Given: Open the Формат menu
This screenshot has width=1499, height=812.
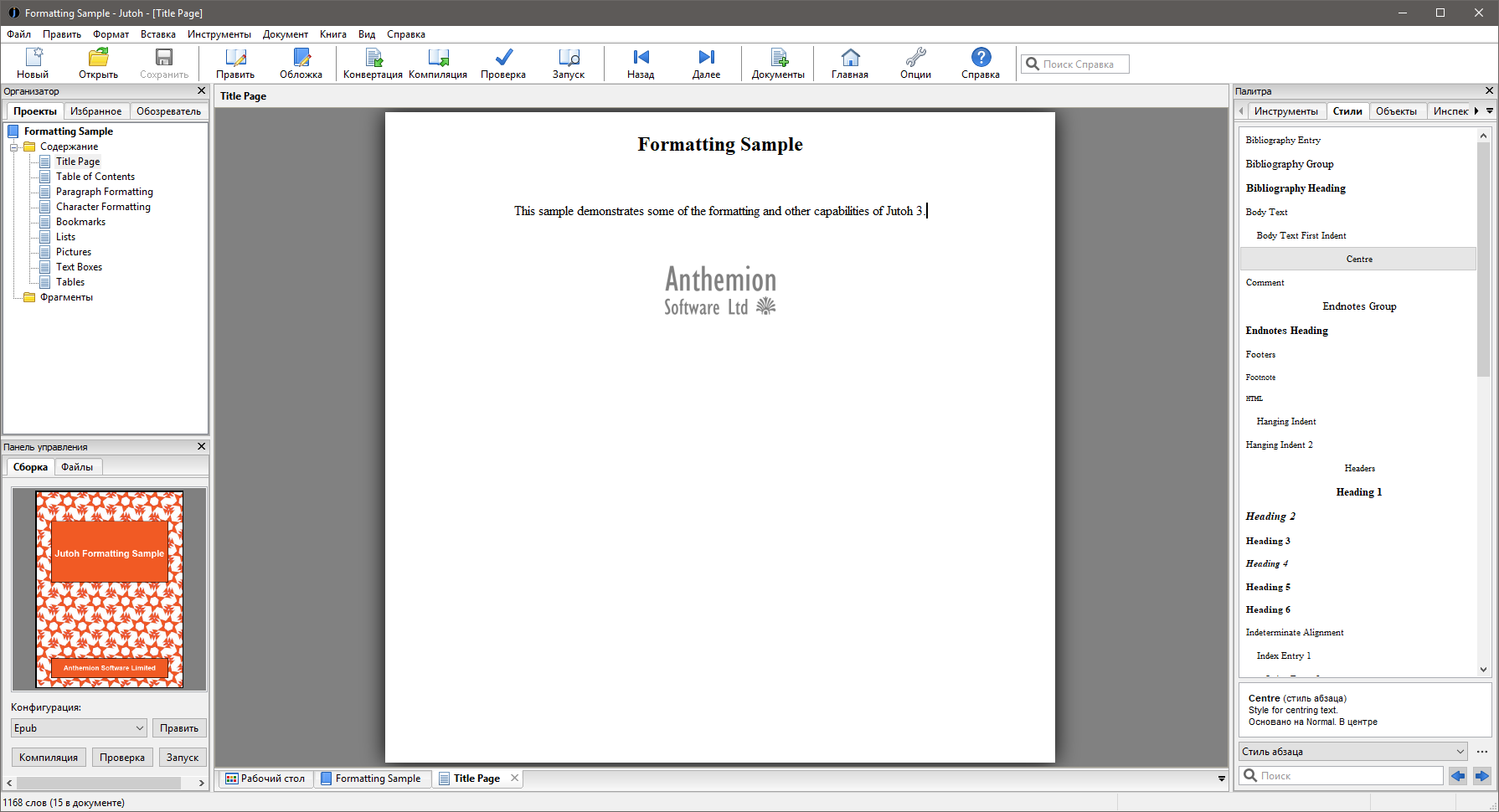Looking at the screenshot, I should tap(111, 34).
